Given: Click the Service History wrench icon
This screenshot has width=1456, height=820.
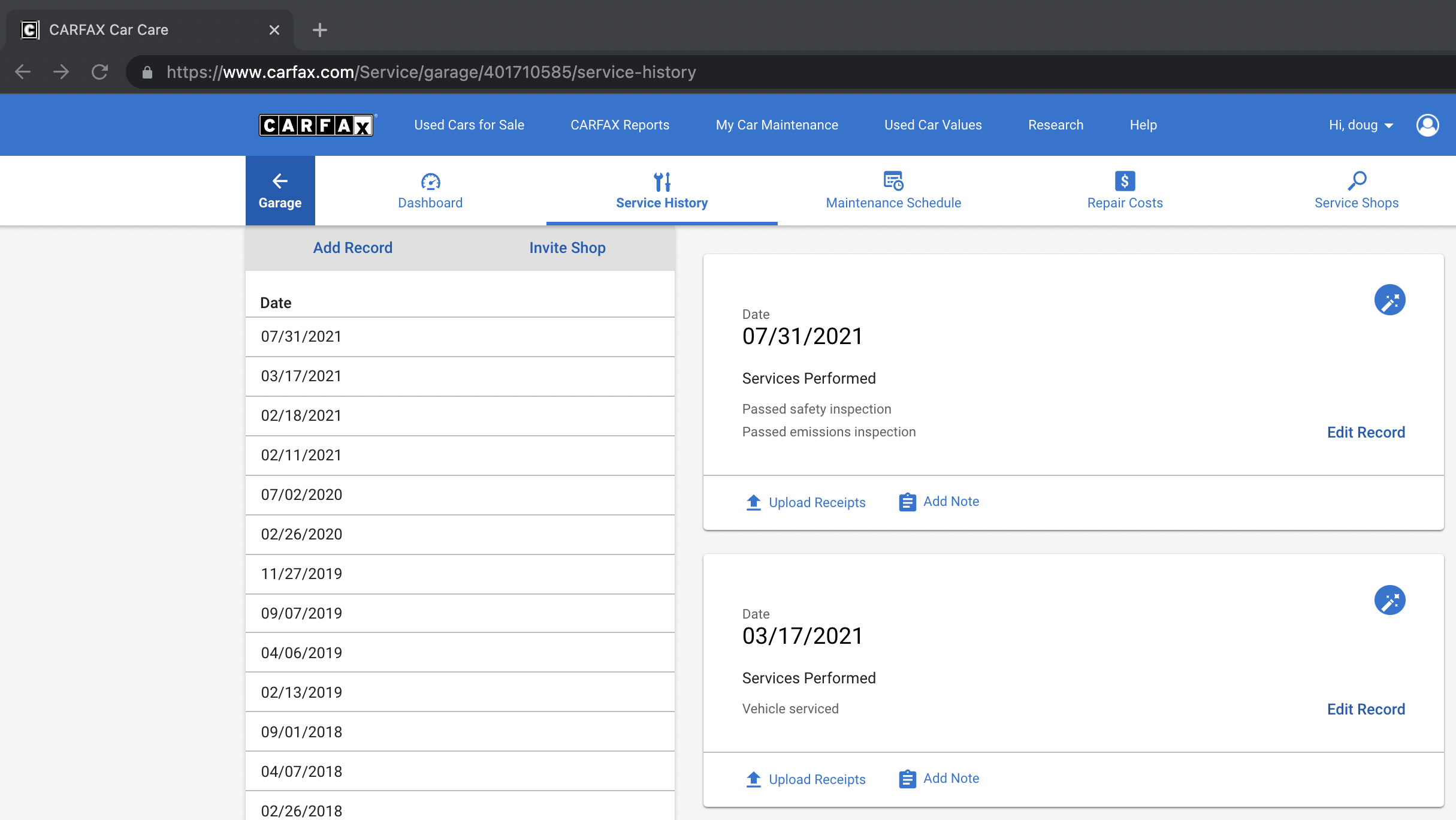Looking at the screenshot, I should click(662, 181).
